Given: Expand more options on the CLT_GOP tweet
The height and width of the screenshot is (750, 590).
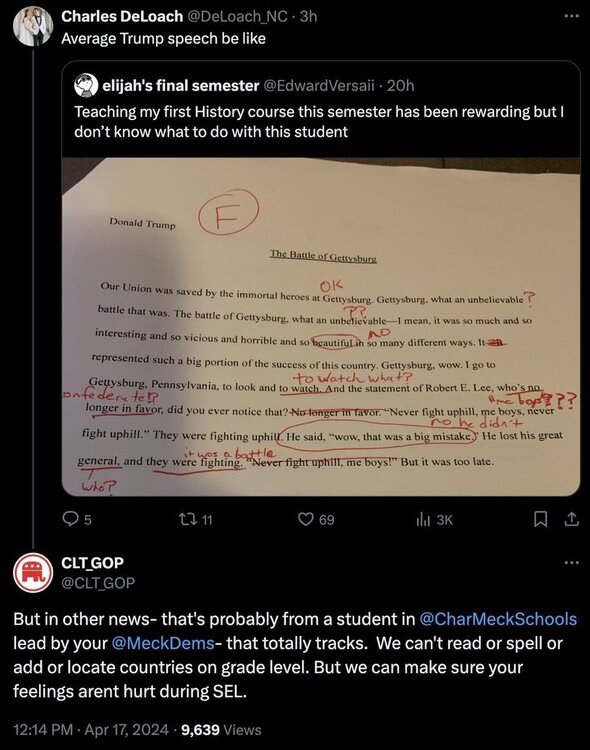Looking at the screenshot, I should pos(571,562).
